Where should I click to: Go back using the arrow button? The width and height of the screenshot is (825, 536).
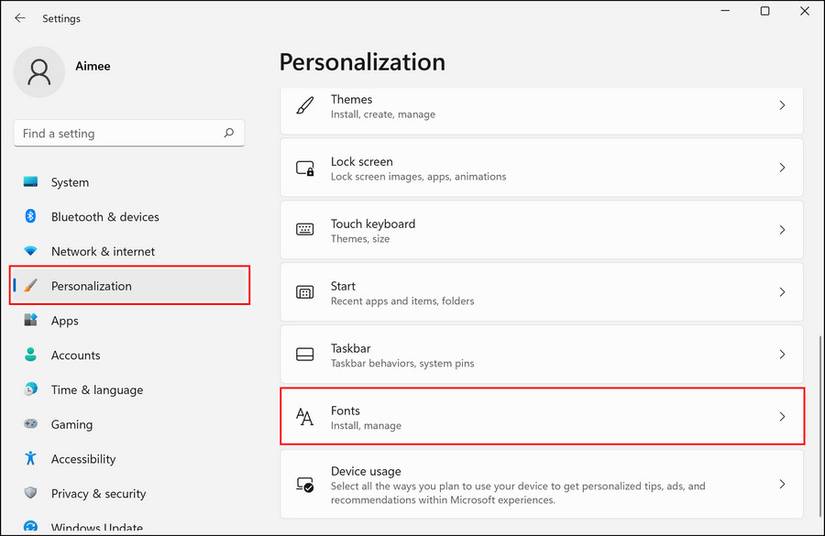20,18
